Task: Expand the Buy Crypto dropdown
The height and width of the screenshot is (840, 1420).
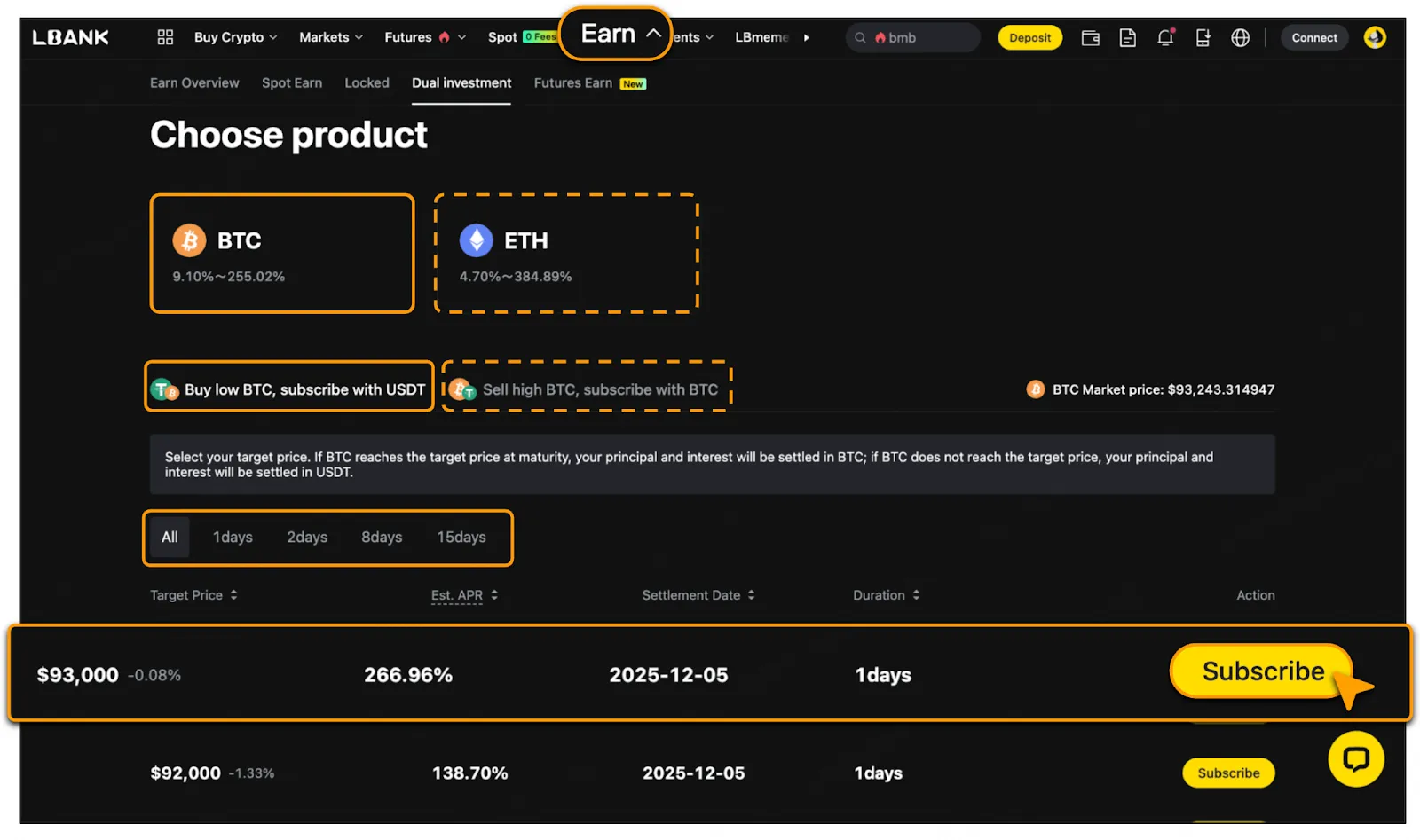Action: pyautogui.click(x=235, y=37)
